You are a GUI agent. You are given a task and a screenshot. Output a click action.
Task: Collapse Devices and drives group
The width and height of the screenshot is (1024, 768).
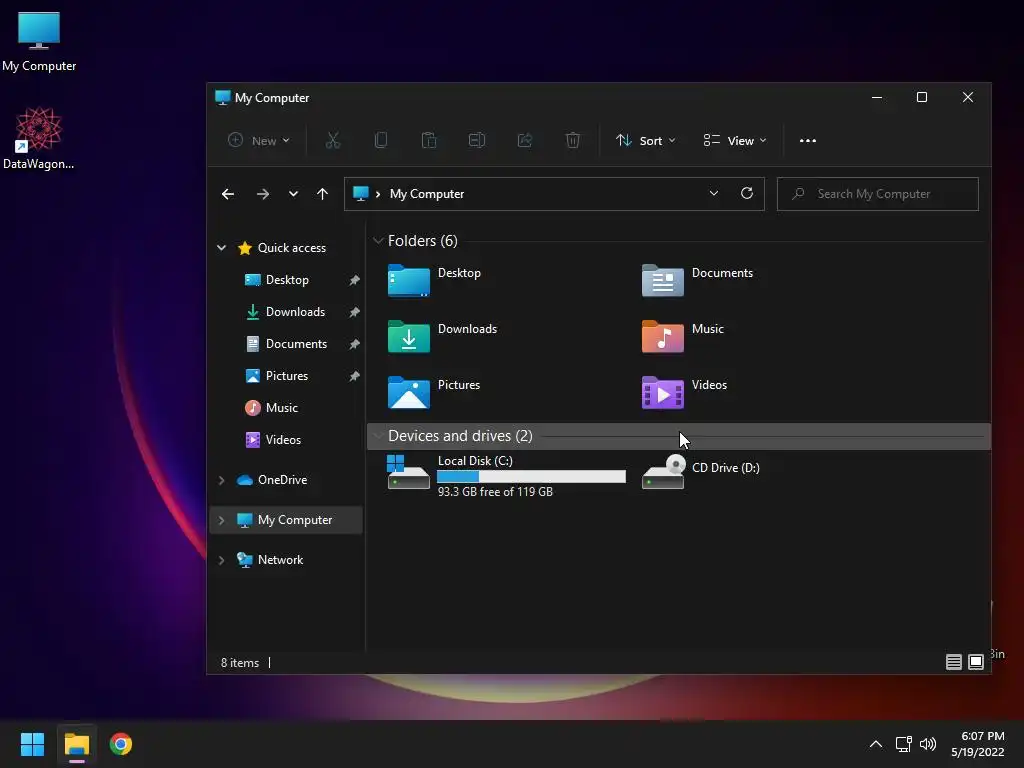[x=378, y=436]
